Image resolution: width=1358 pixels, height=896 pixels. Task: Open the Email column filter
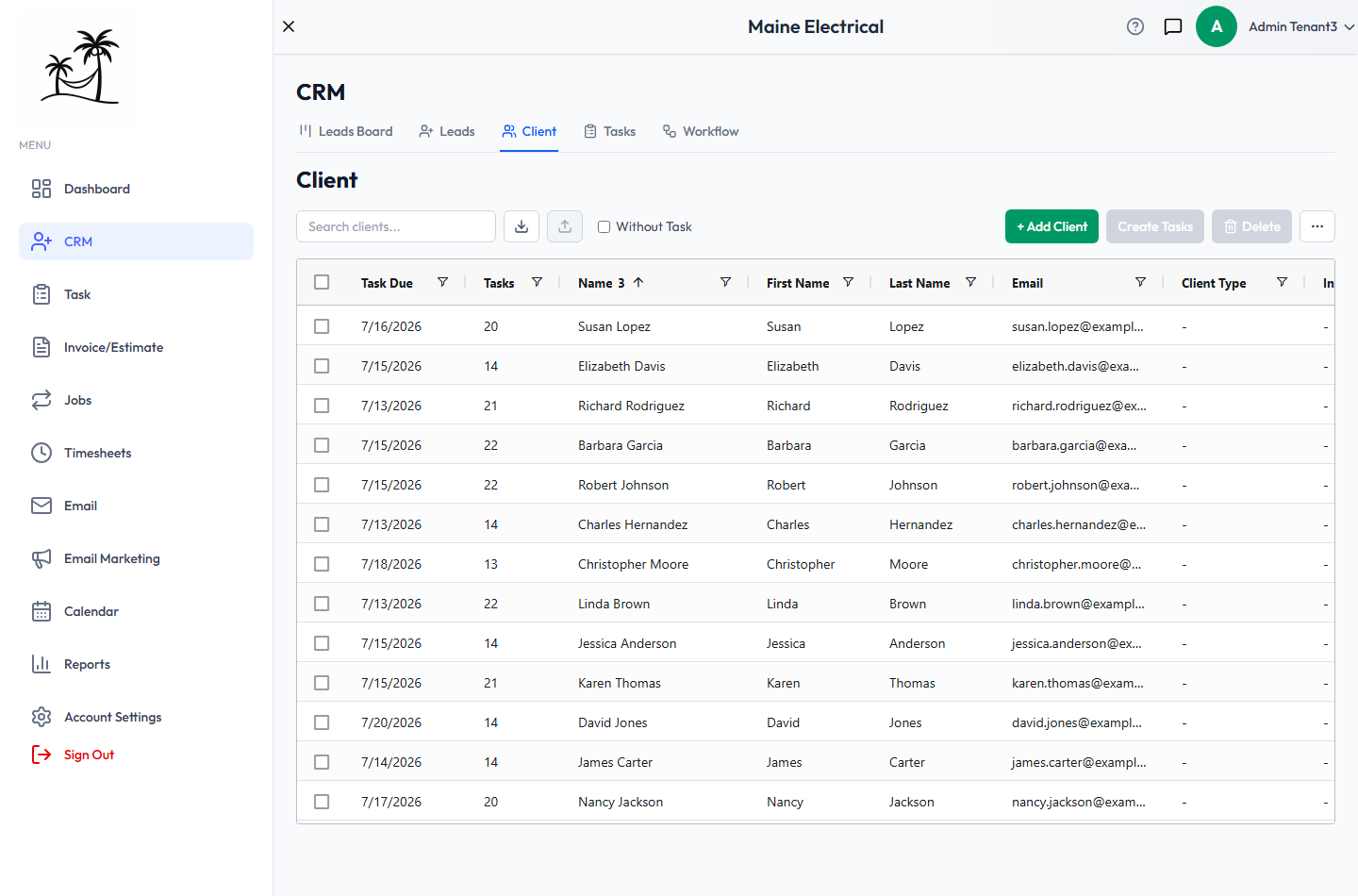click(x=1140, y=282)
